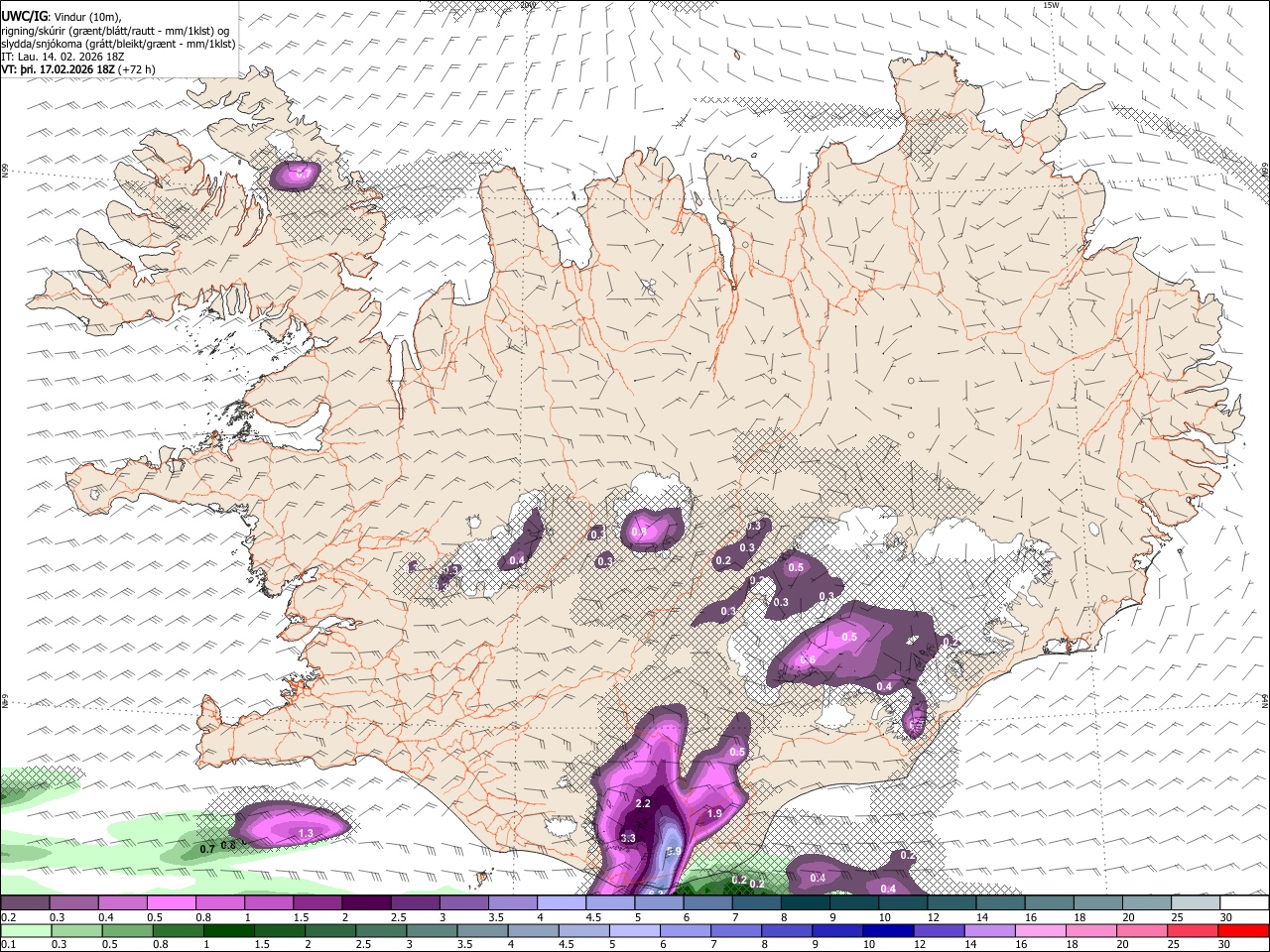Click the 1.3 value in the offshore pink patch
Screen dimensions: 1270x952
pos(307,833)
